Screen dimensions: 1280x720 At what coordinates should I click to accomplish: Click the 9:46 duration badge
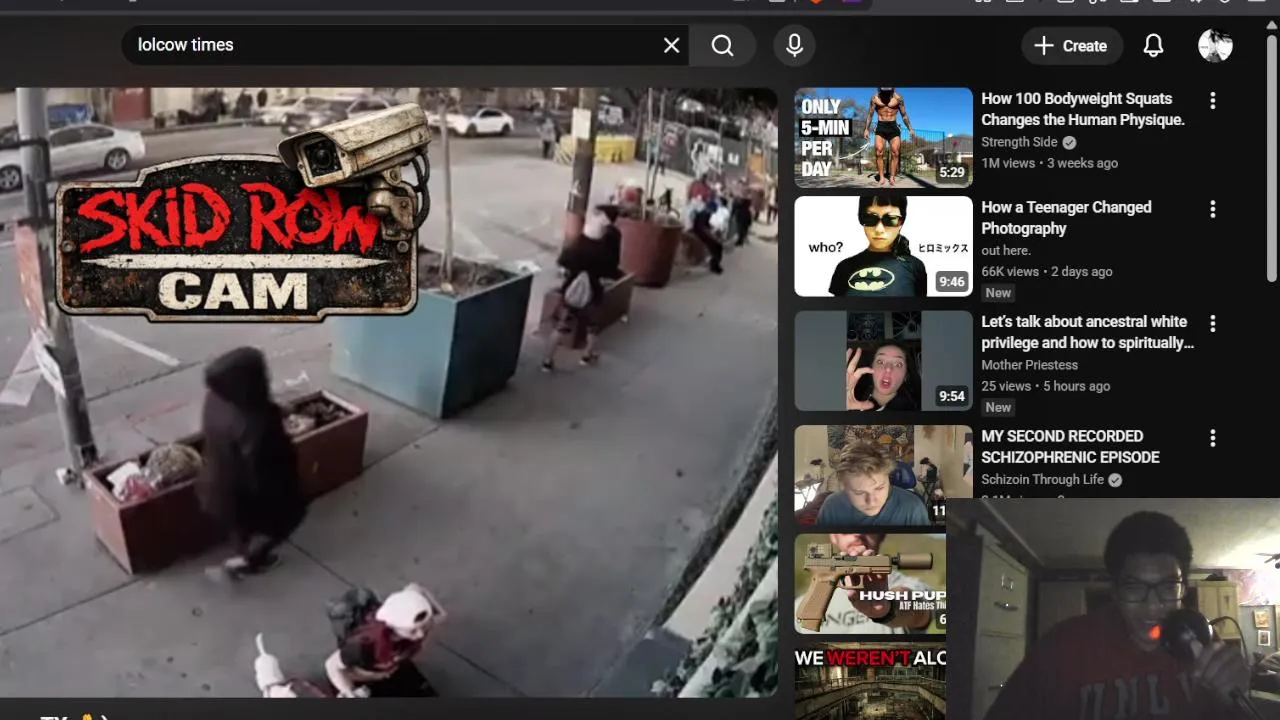pos(952,282)
